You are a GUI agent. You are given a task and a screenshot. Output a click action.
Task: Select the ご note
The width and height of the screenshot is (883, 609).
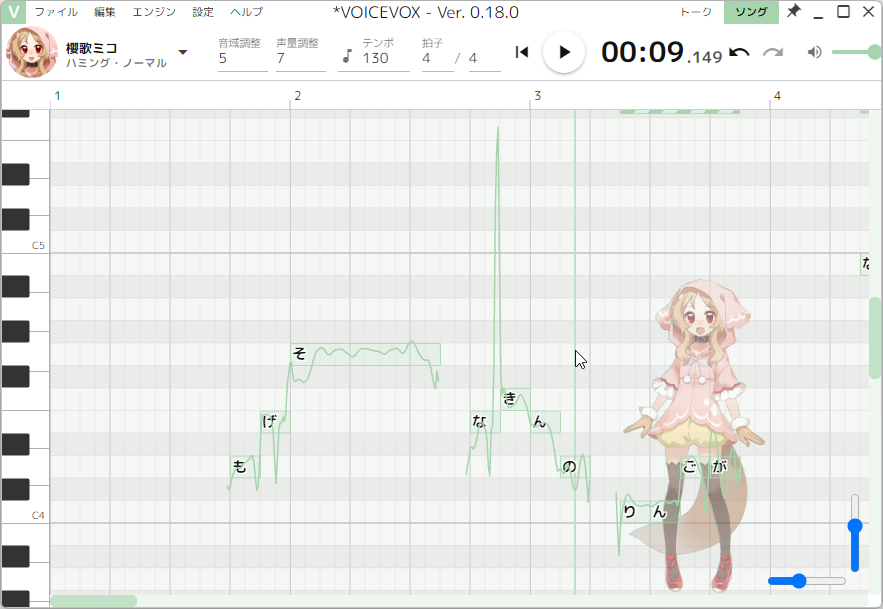point(695,466)
